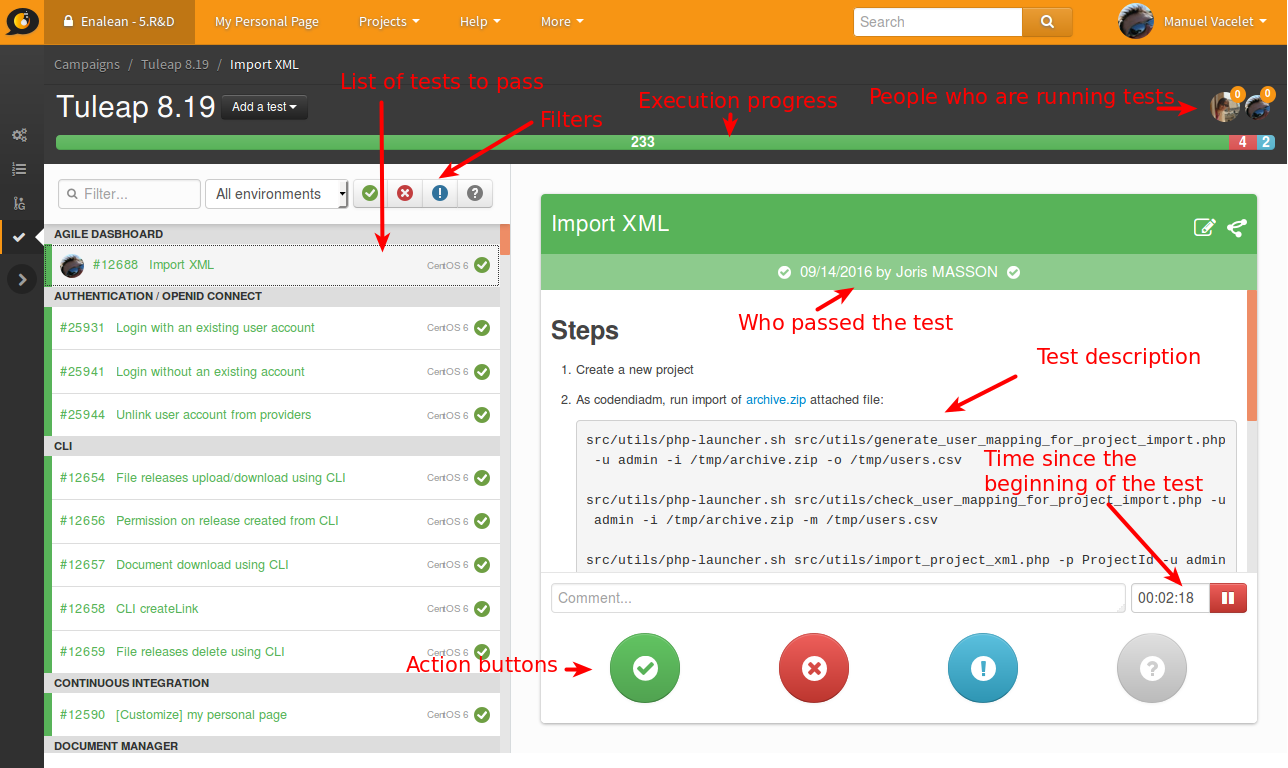
Task: Select test Document download using CLI
Action: [x=273, y=565]
